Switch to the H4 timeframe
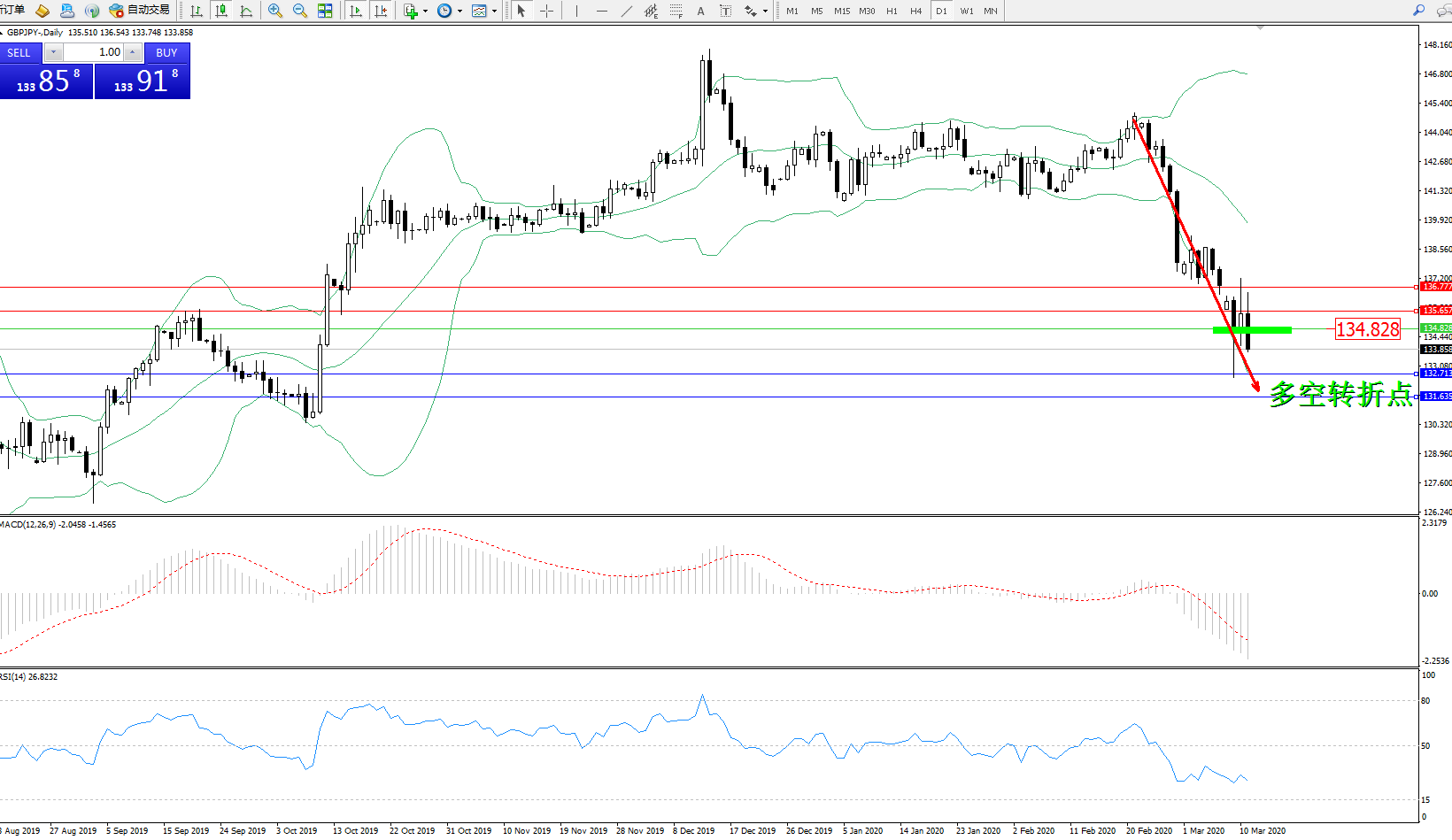The width and height of the screenshot is (1452, 840). pyautogui.click(x=915, y=11)
